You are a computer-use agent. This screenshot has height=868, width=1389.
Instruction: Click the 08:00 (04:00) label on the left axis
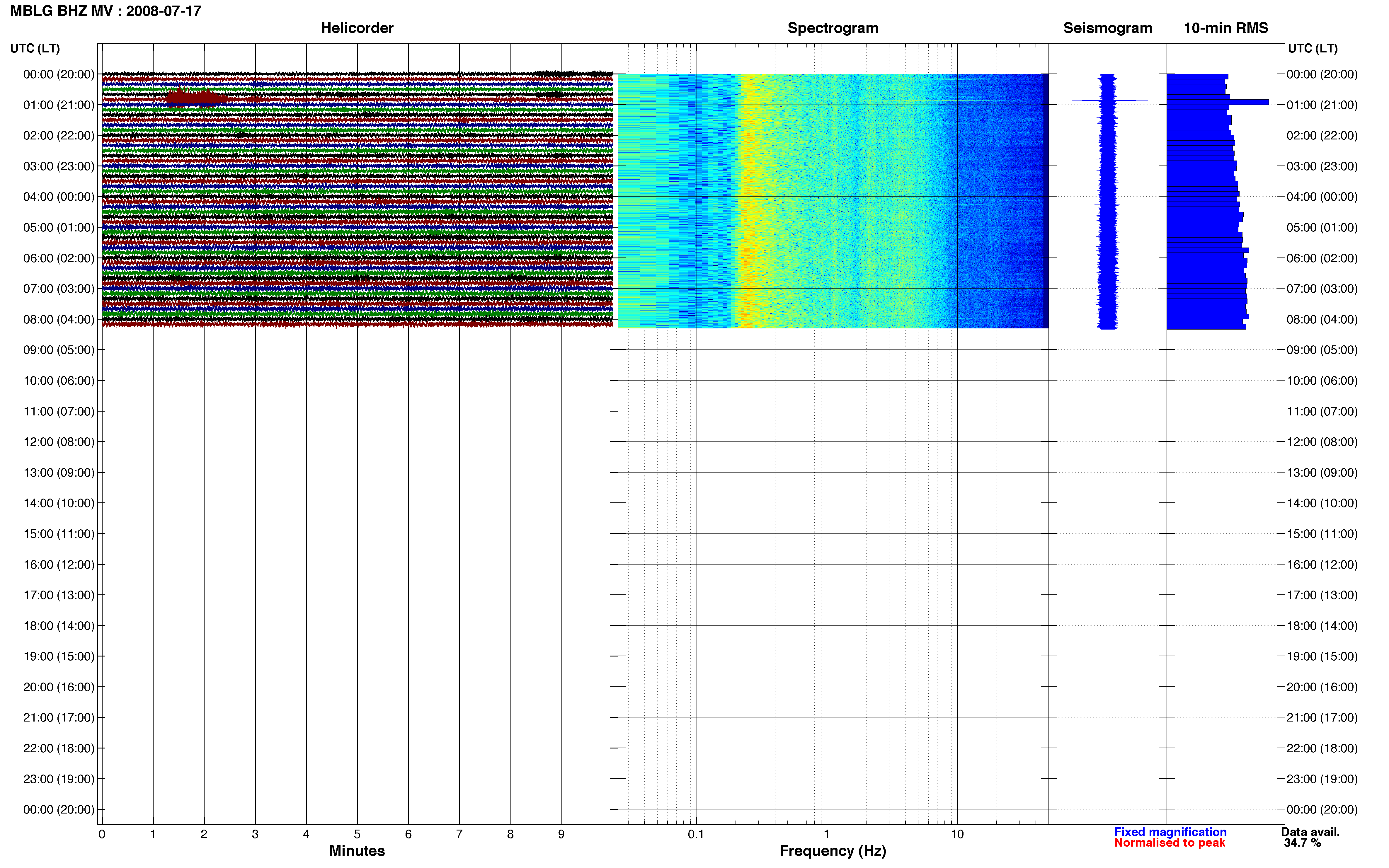pyautogui.click(x=59, y=319)
